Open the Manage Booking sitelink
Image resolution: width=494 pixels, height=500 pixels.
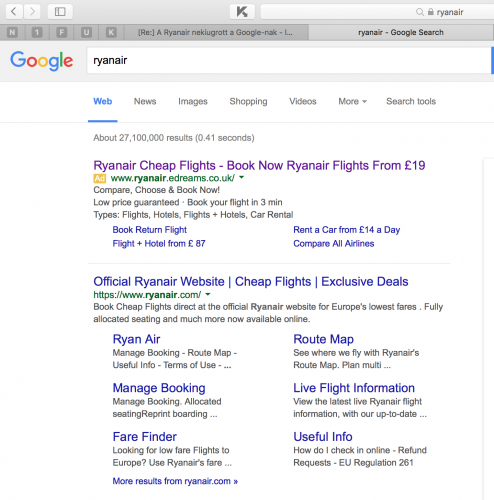(x=159, y=388)
